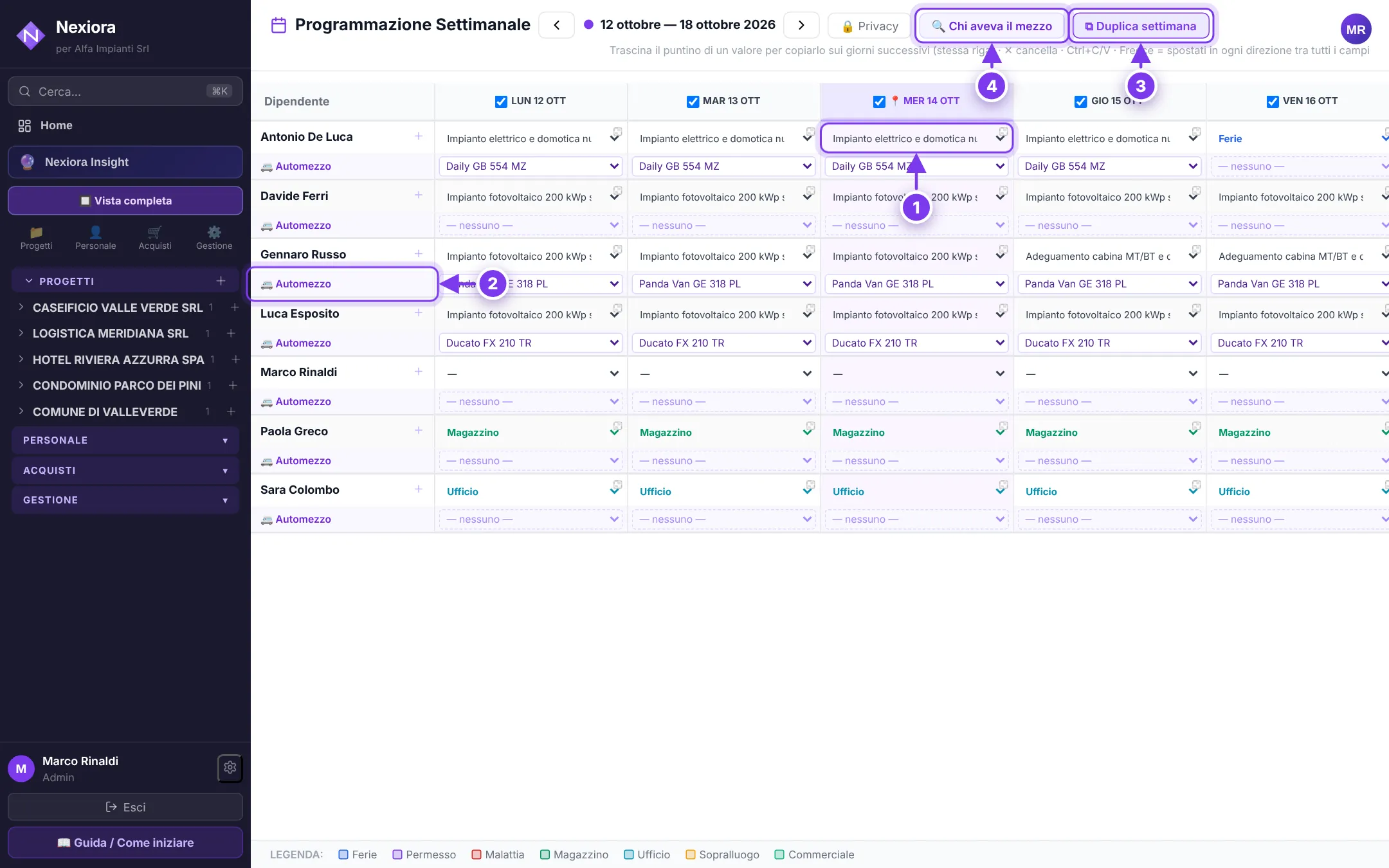
Task: Add new project with PROGETTI plus icon
Action: click(221, 281)
